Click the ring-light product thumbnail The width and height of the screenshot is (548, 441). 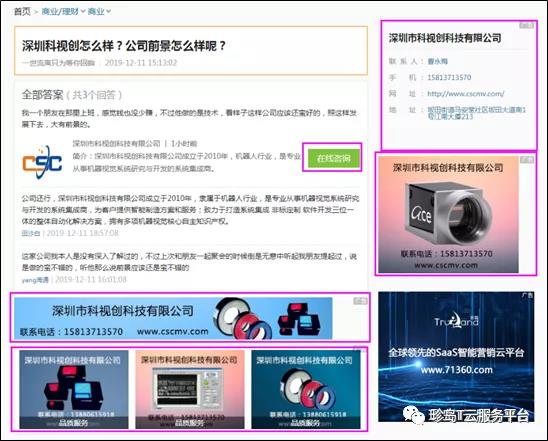click(x=306, y=390)
